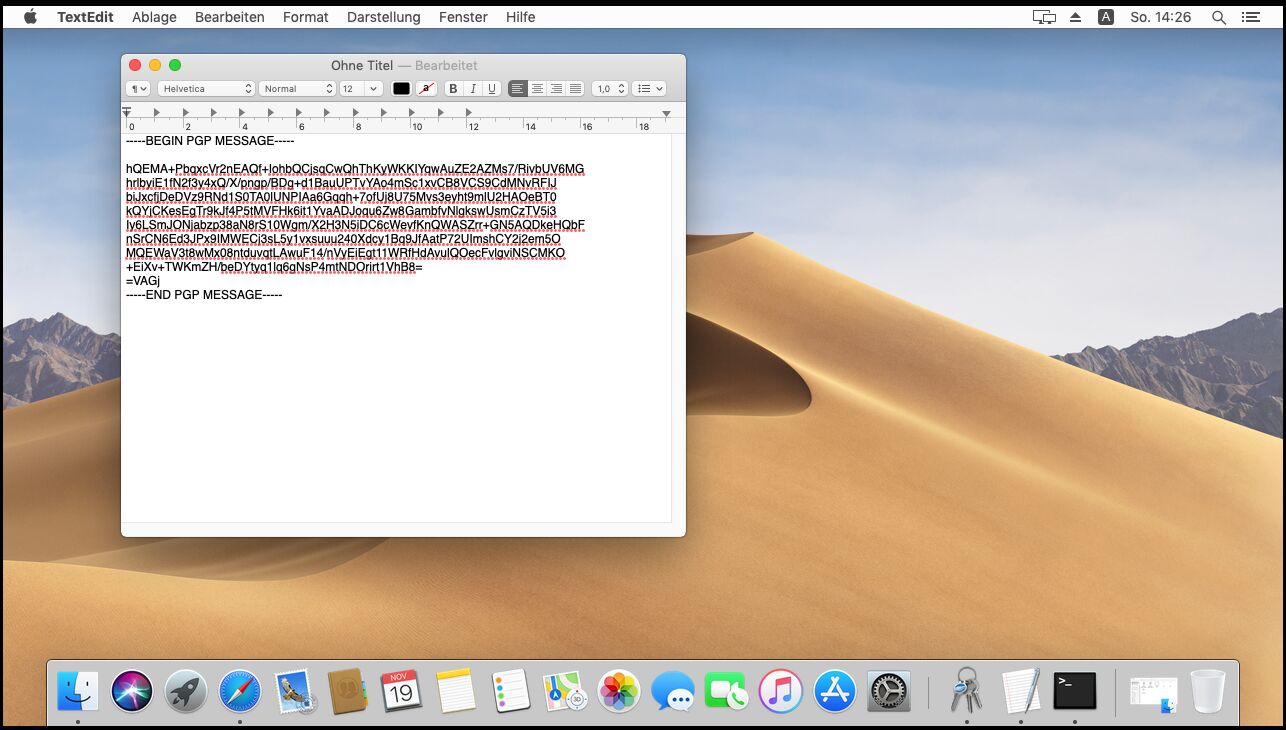
Task: Open the Darstellung menu
Action: click(384, 17)
